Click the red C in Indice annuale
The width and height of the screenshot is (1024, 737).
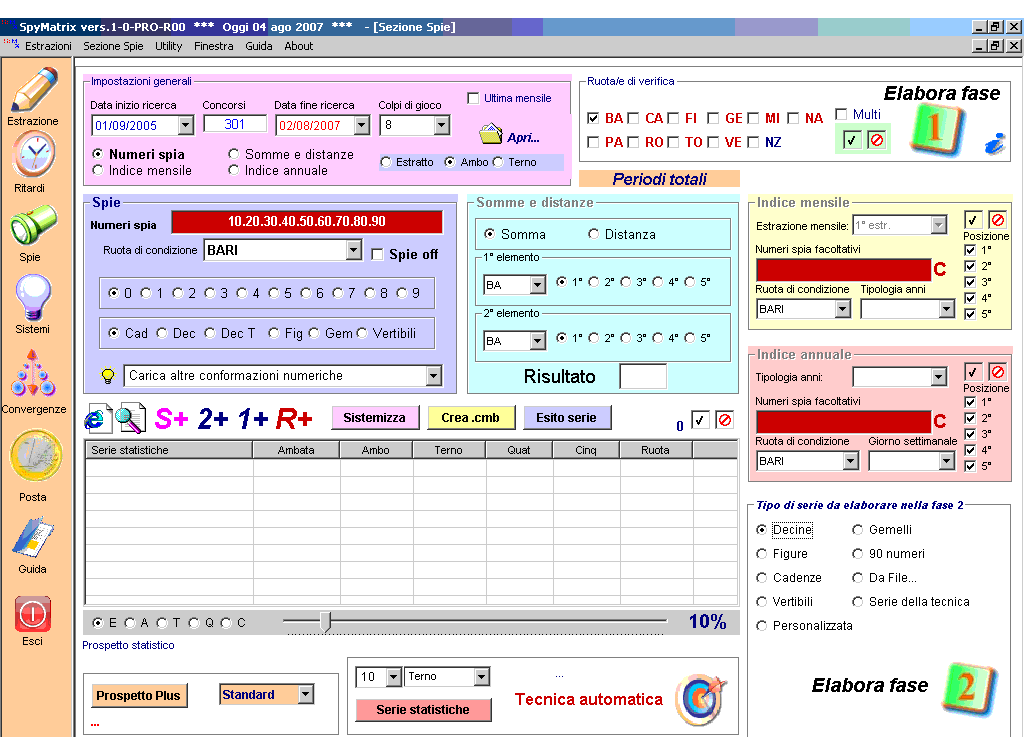pyautogui.click(x=940, y=421)
